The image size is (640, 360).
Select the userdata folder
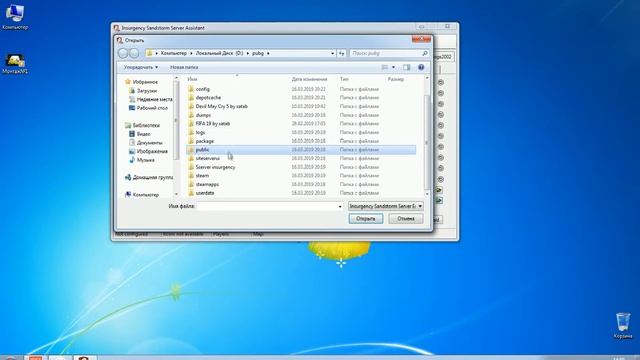point(204,193)
